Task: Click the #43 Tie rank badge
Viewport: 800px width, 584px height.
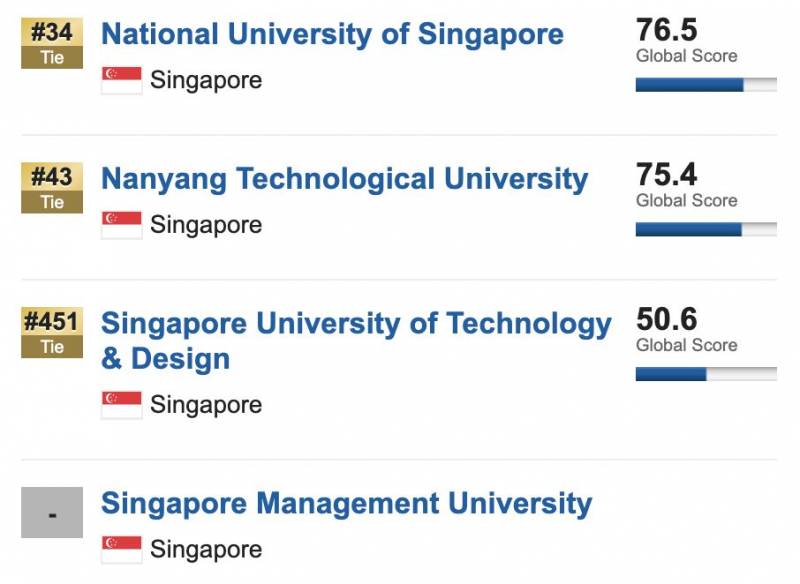Action: click(x=52, y=188)
